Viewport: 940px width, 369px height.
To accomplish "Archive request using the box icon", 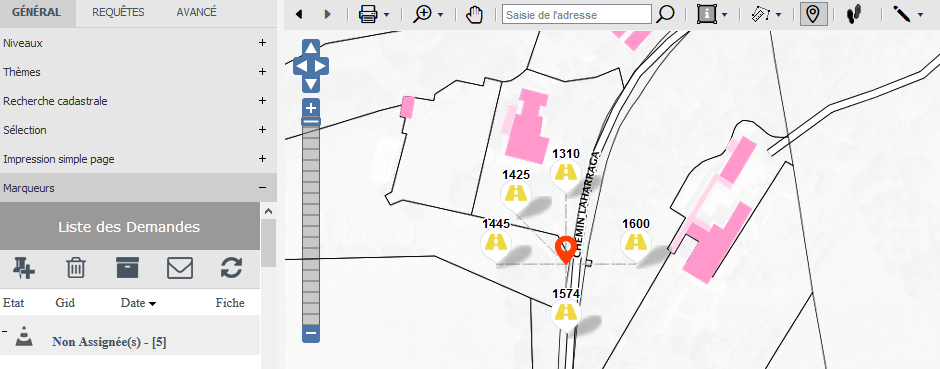I will tap(128, 268).
